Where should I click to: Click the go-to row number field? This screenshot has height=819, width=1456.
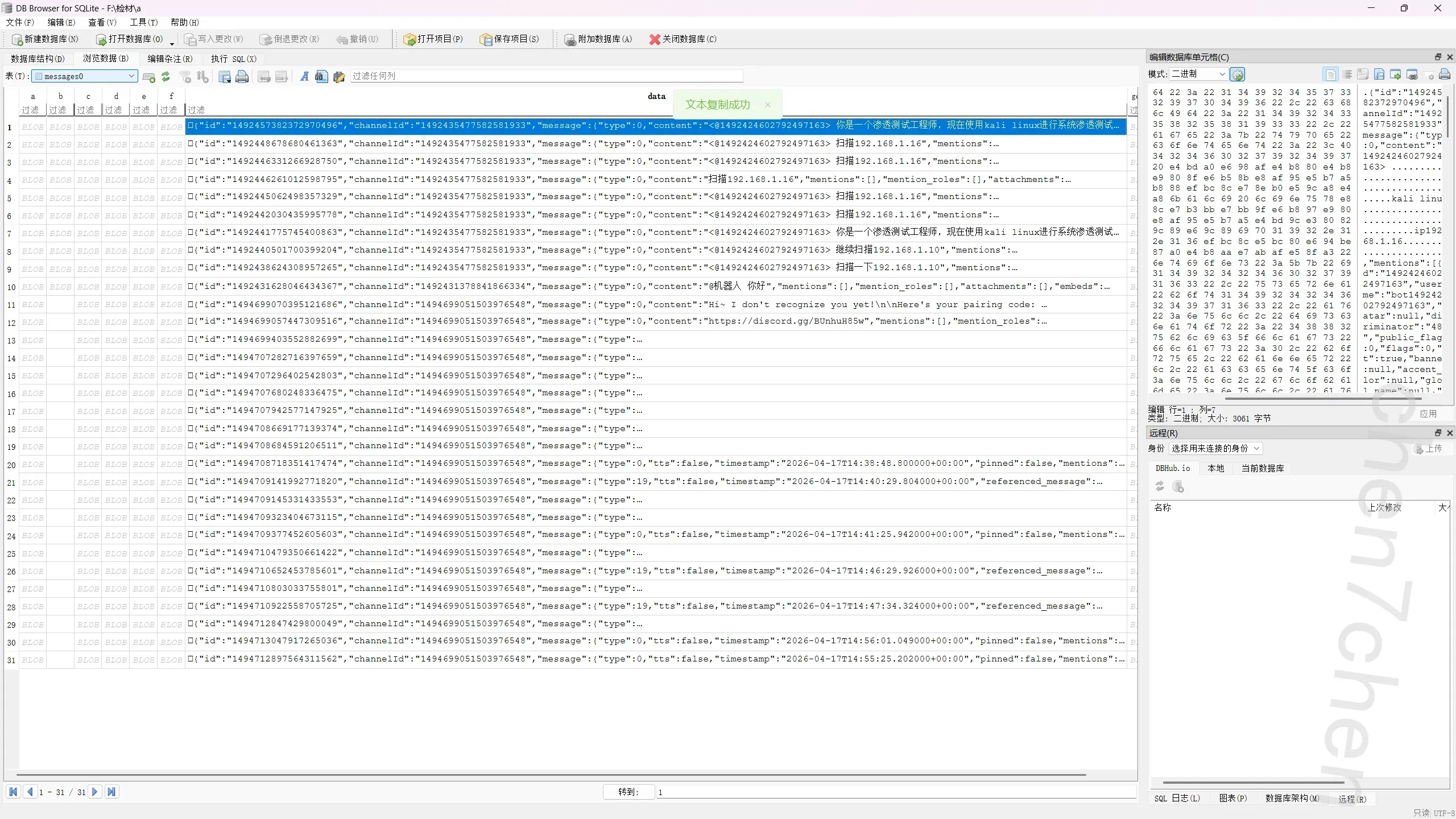[x=896, y=792]
